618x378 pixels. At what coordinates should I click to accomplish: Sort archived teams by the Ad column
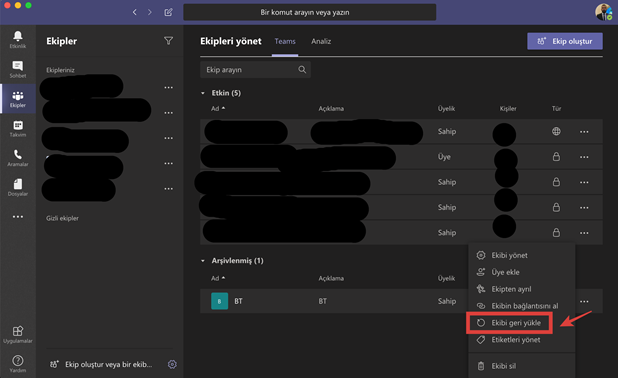point(218,278)
